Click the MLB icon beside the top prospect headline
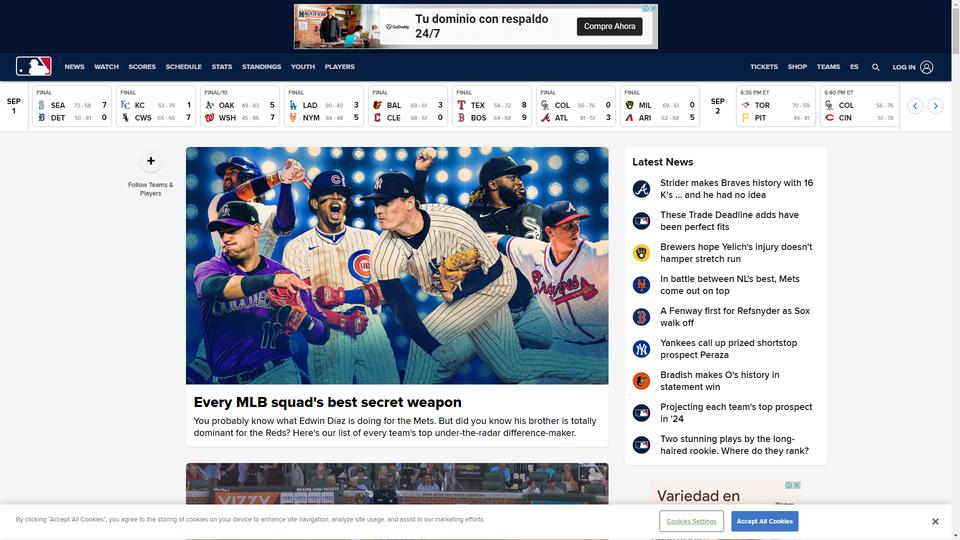 (641, 413)
